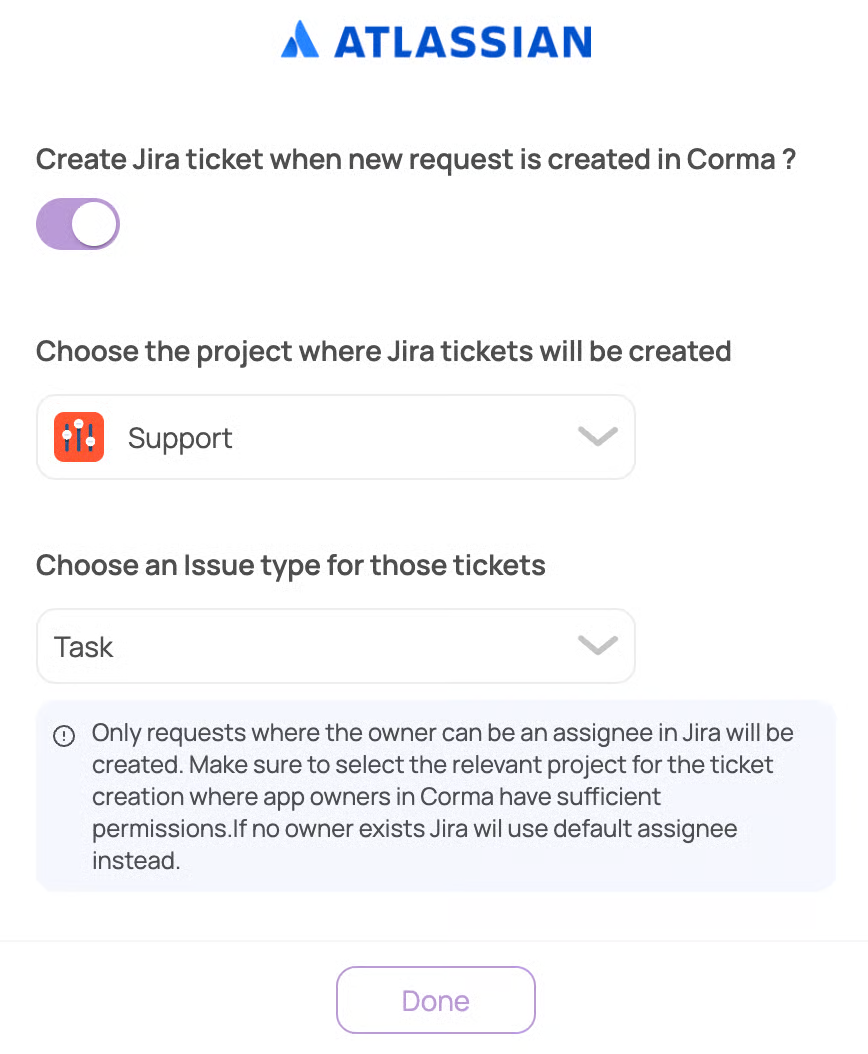
Task: Select the Support project name text
Action: [180, 438]
